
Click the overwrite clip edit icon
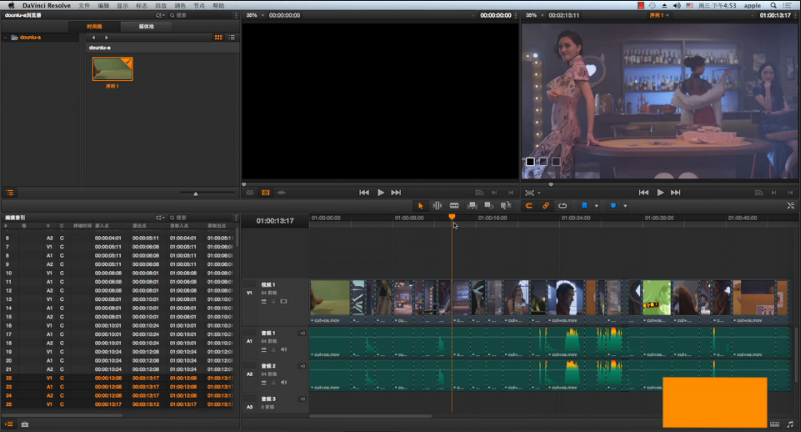489,206
